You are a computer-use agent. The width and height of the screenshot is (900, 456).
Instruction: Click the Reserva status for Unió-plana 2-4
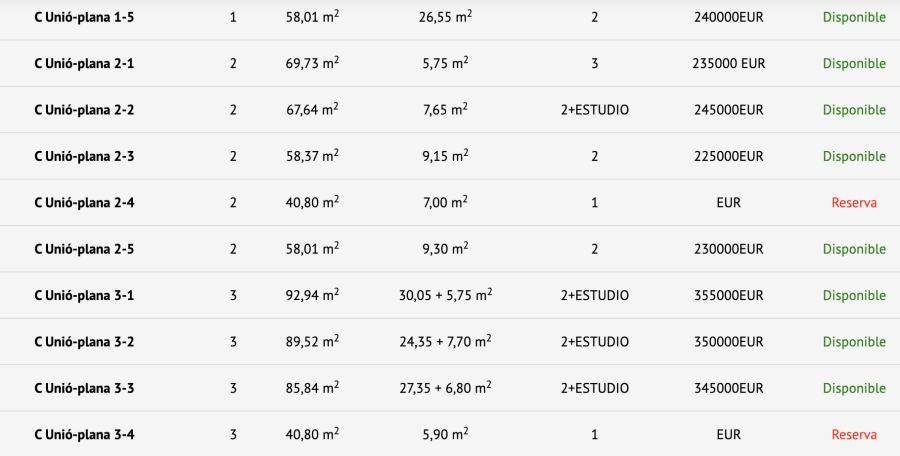tap(854, 203)
